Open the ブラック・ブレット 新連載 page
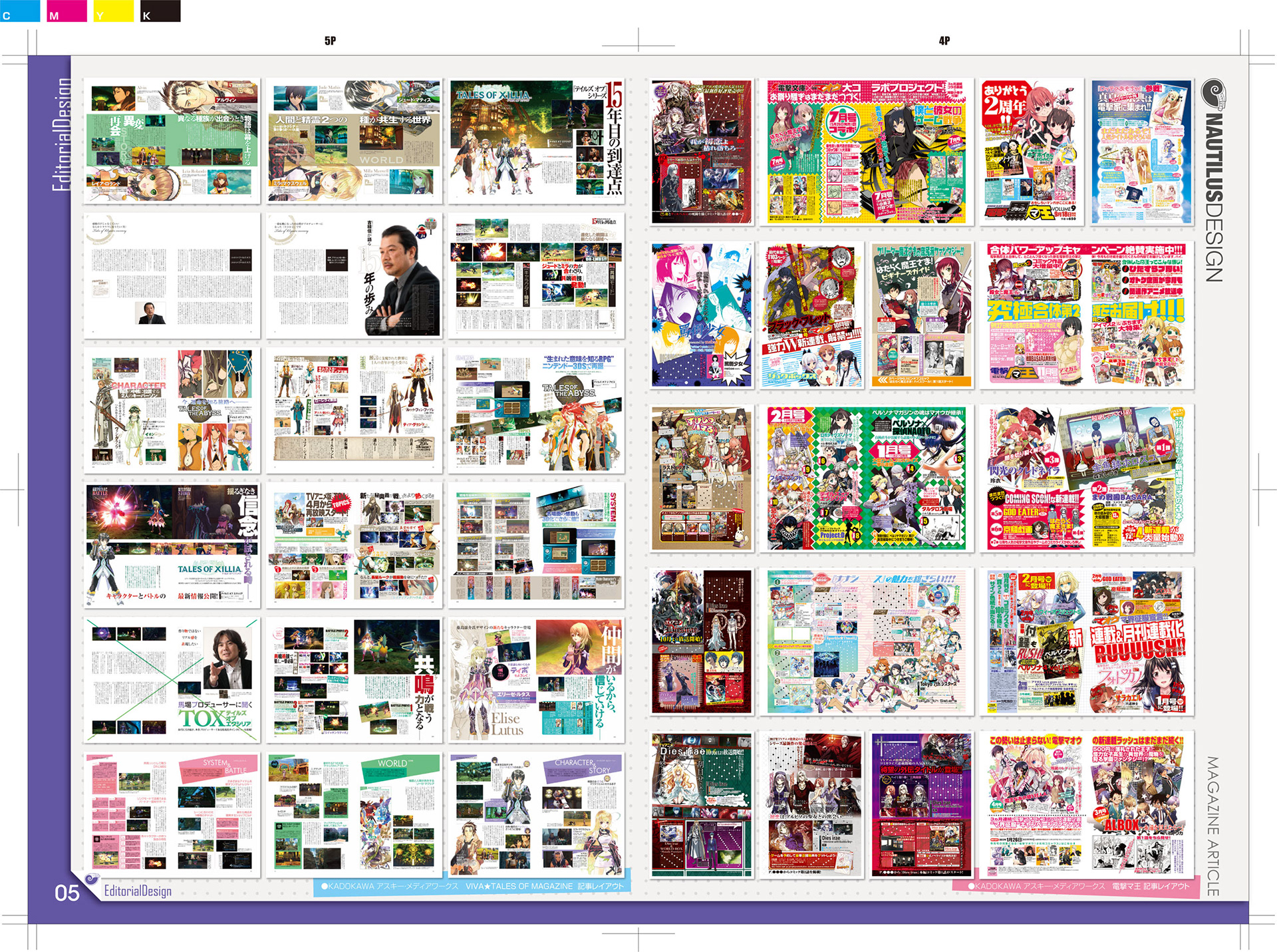Screen dimensions: 1277x952 [812, 315]
